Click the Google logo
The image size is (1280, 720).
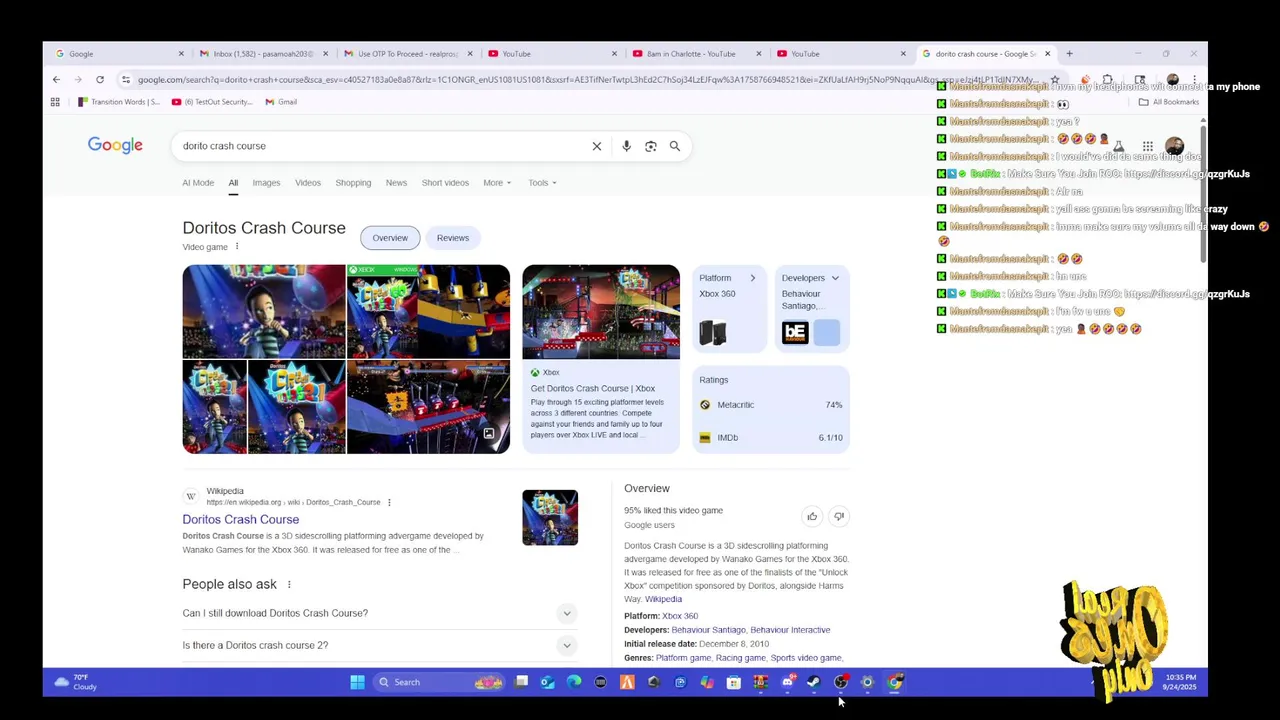115,145
